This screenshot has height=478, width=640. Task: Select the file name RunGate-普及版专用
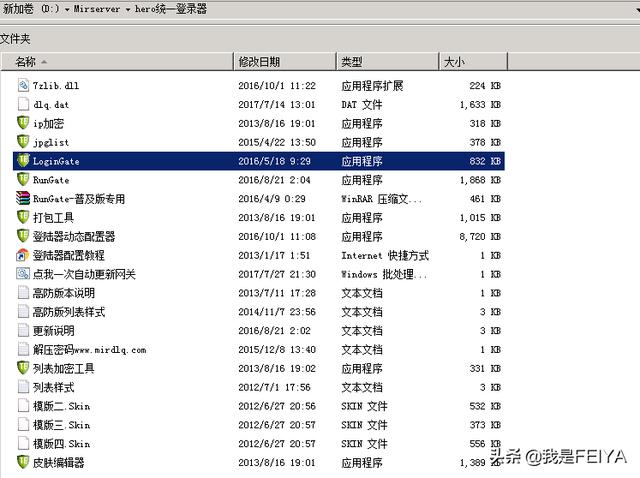(79, 199)
